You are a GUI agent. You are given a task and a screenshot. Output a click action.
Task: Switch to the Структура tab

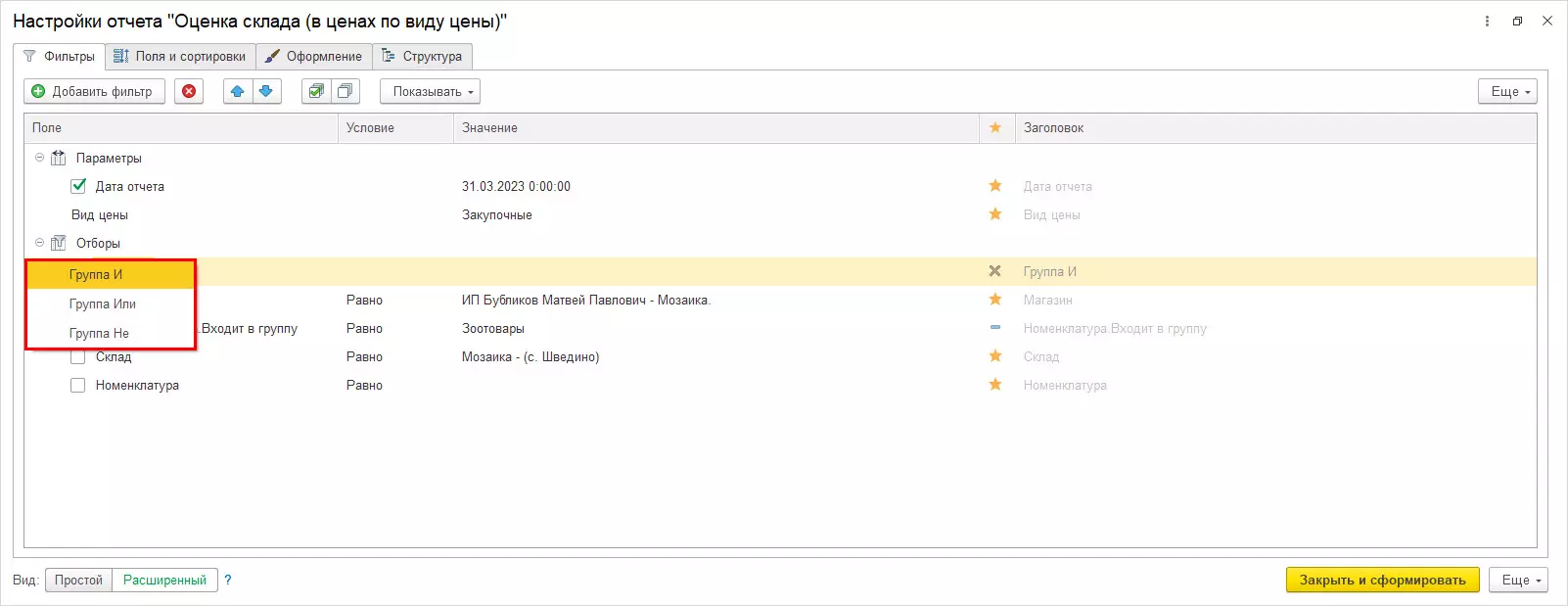click(423, 56)
